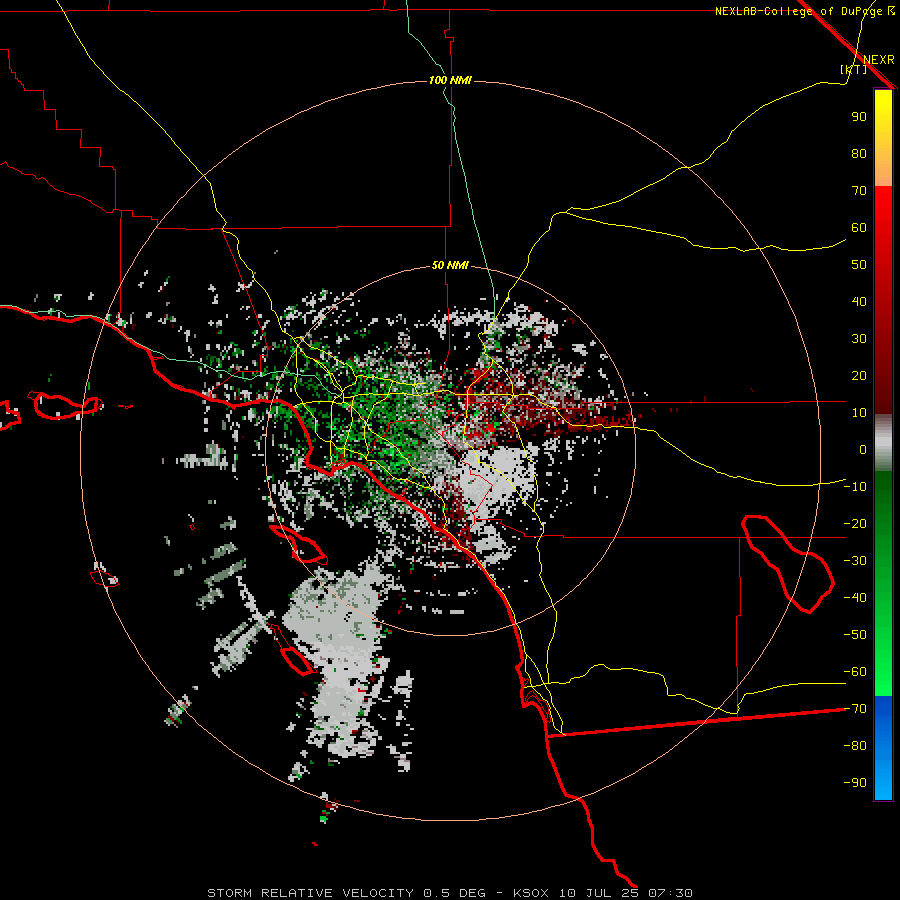900x900 pixels.
Task: Click the KSOX station identifier
Action: point(531,893)
